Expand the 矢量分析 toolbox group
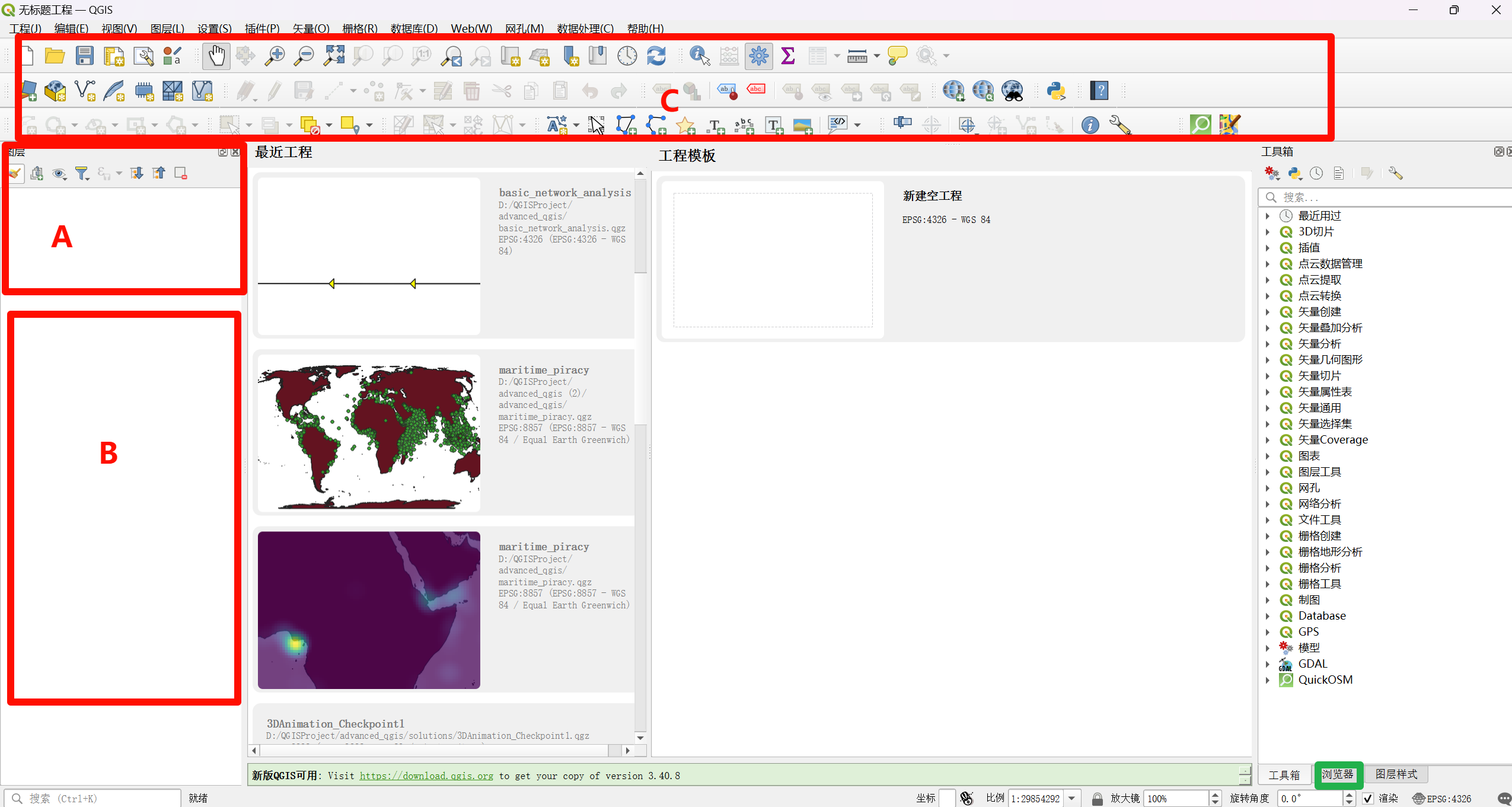Screen dimensions: 1512x807 [x=1268, y=344]
